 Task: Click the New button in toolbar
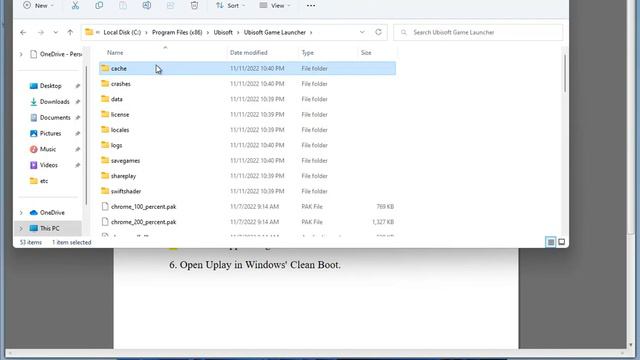[38, 5]
